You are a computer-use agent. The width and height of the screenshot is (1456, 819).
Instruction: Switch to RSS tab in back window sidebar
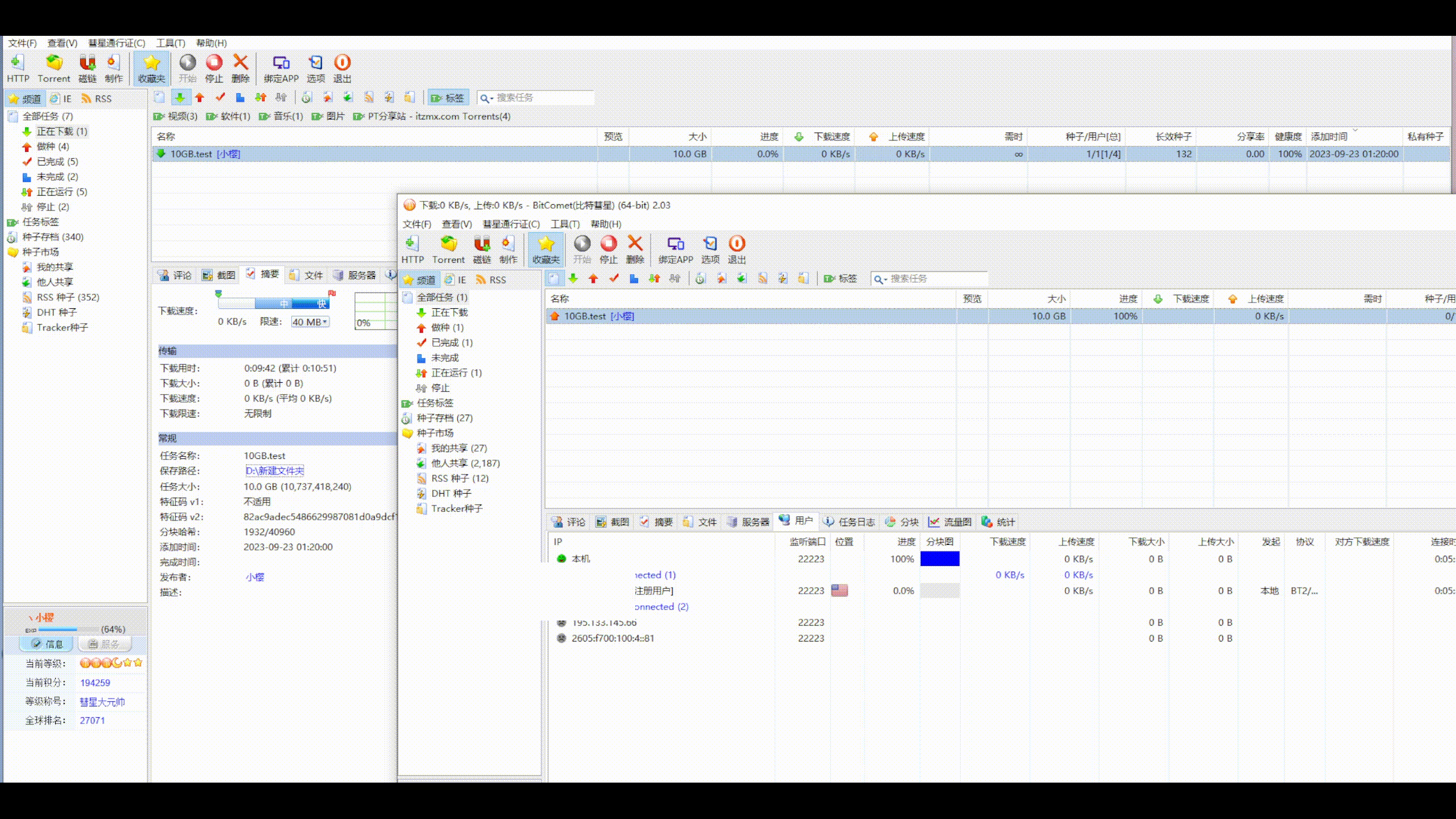96,99
